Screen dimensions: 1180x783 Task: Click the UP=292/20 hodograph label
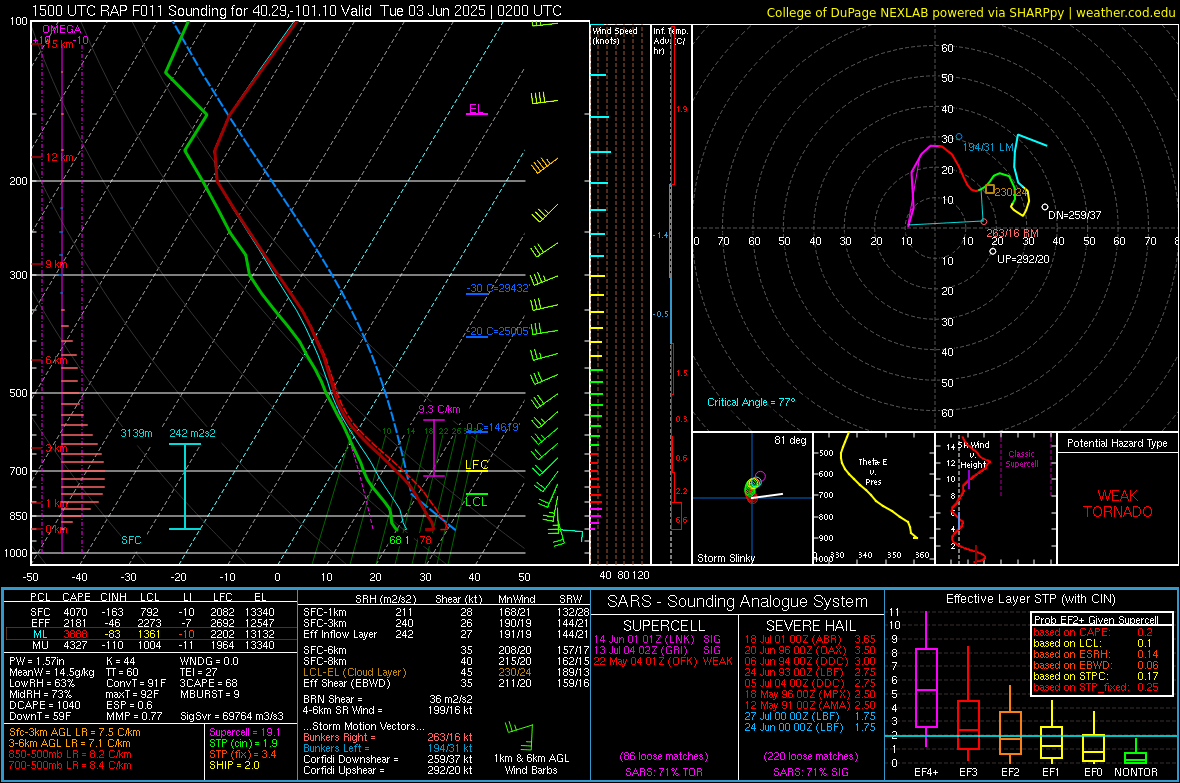tap(1023, 259)
